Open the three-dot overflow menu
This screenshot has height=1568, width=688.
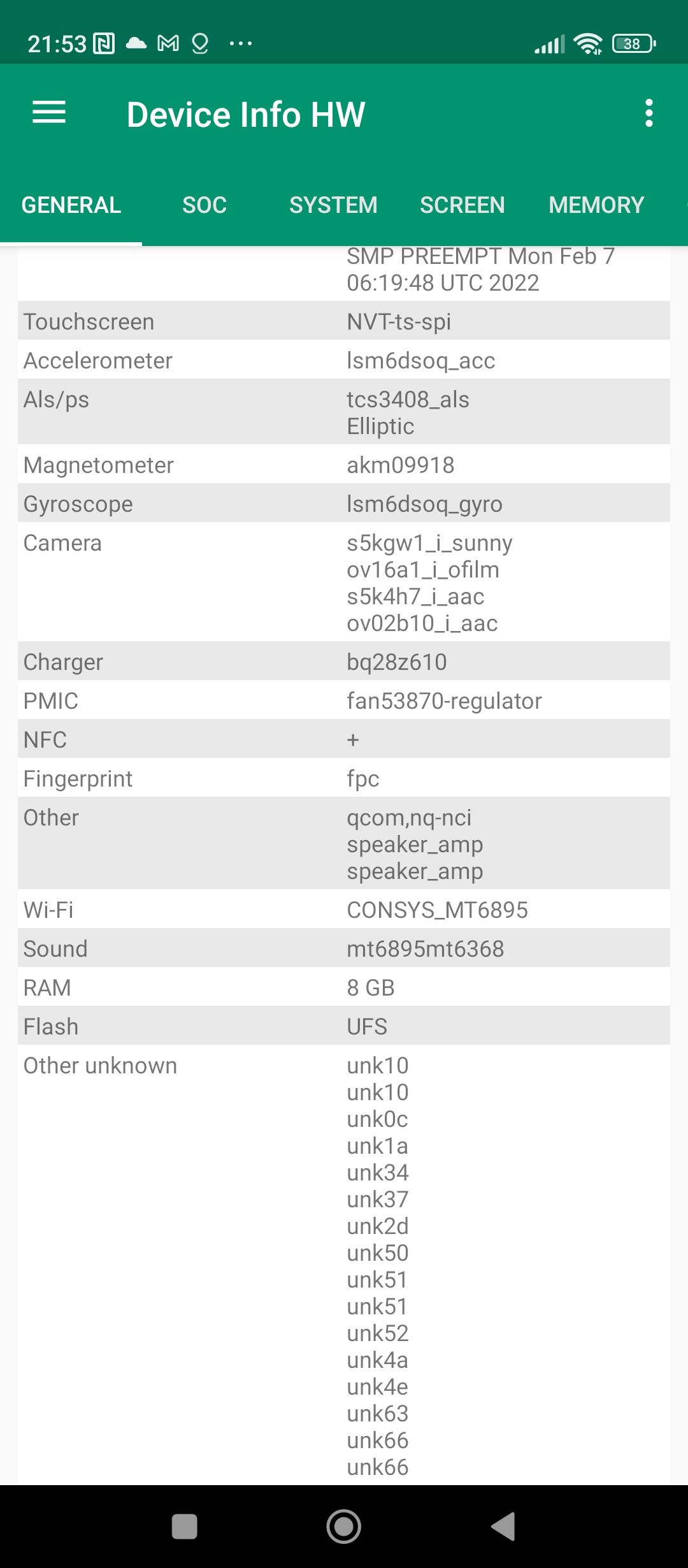click(x=649, y=113)
